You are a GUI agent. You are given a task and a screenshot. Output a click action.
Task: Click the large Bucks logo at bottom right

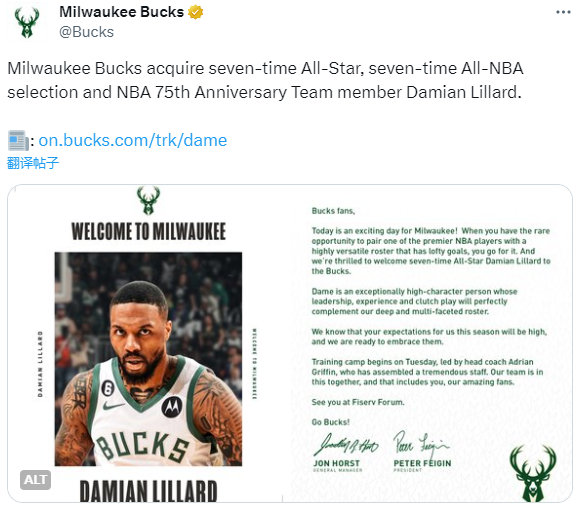coord(533,473)
